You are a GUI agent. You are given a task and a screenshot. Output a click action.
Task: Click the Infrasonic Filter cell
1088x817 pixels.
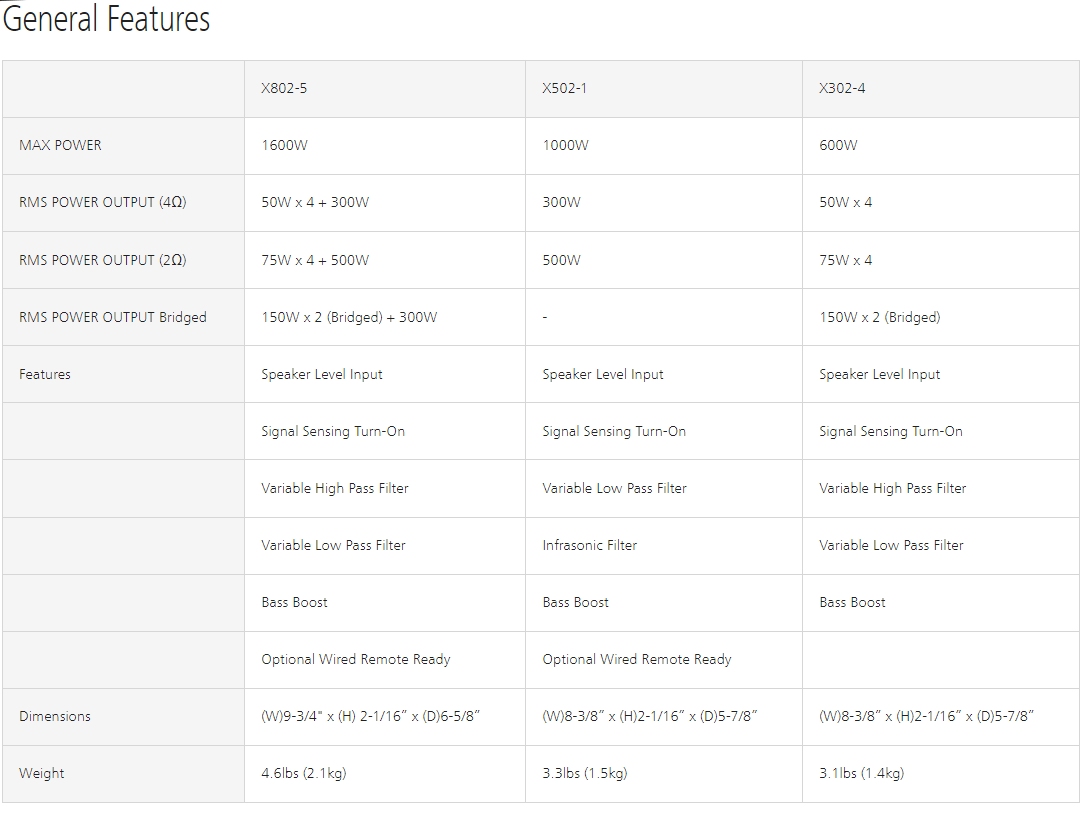tap(589, 545)
